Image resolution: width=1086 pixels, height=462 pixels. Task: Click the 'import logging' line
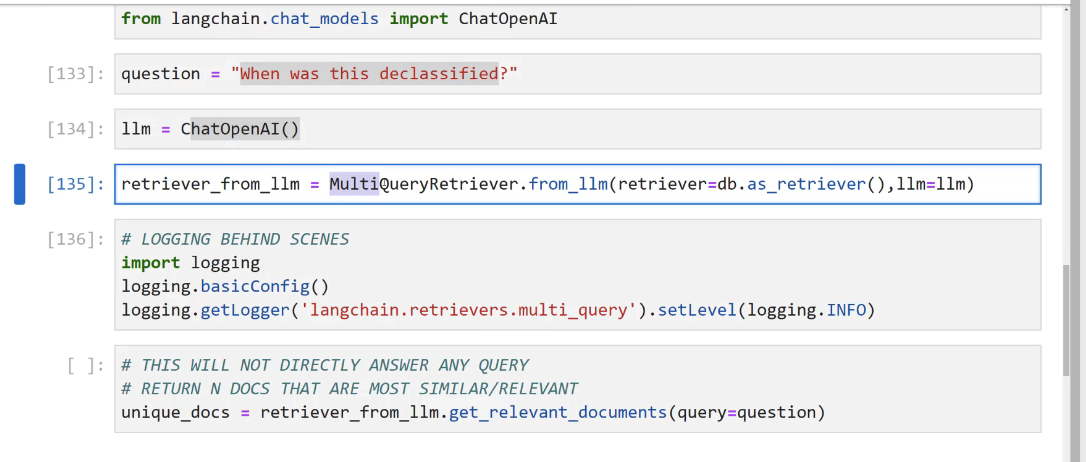tap(190, 263)
